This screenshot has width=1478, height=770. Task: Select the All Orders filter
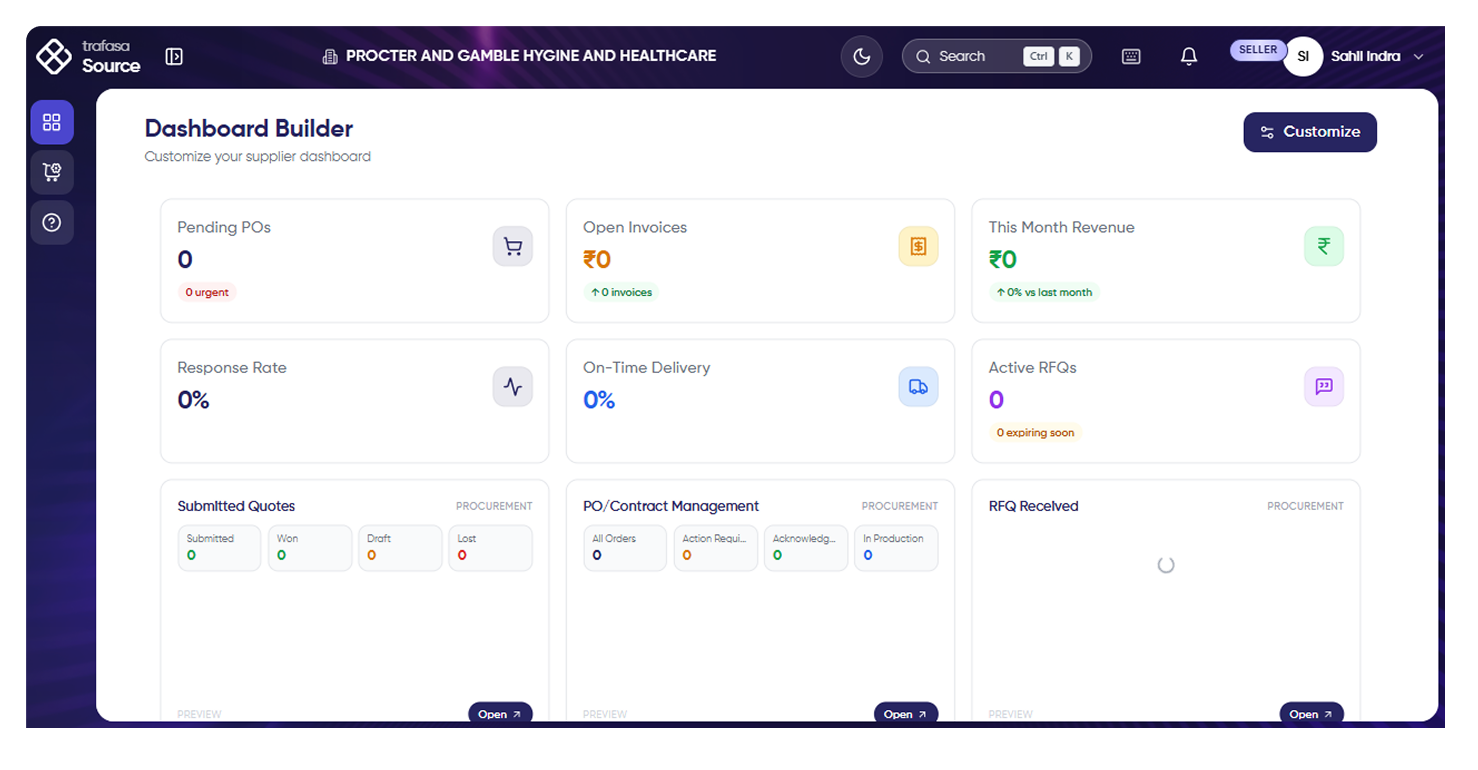625,548
